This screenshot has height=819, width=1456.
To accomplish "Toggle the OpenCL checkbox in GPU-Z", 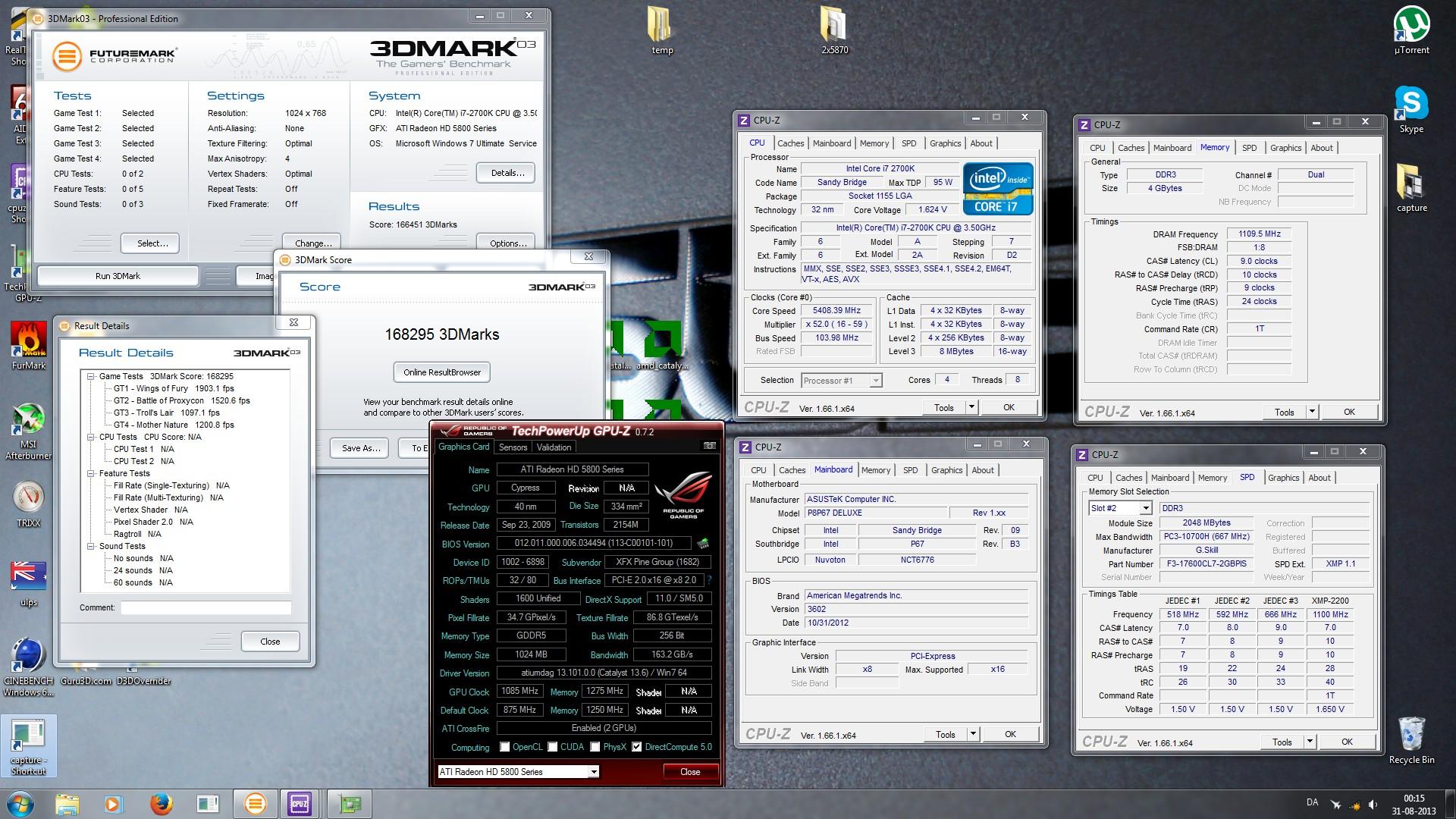I will pos(504,747).
